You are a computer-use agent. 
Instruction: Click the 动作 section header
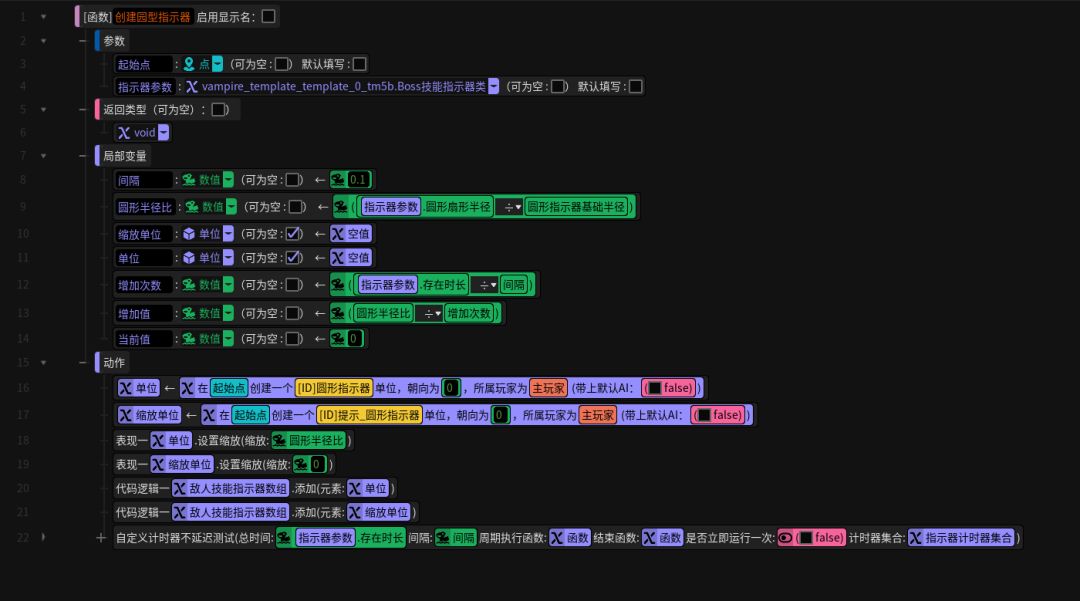pyautogui.click(x=114, y=363)
